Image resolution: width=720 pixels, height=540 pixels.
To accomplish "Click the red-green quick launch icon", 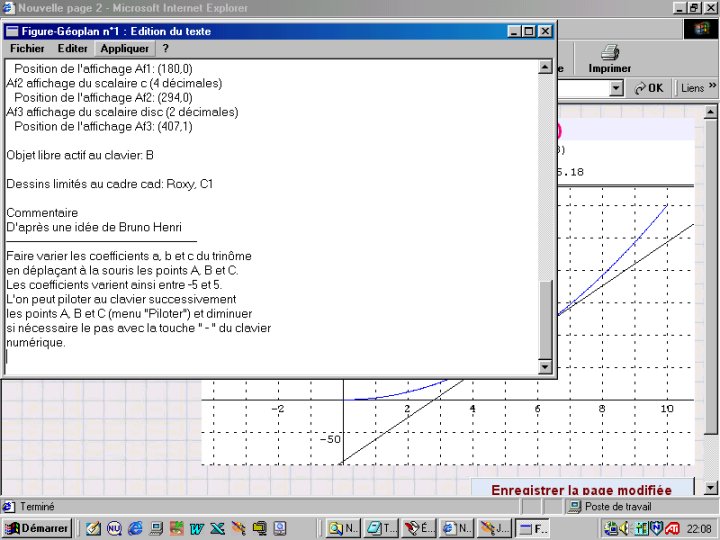I will pyautogui.click(x=176, y=529).
